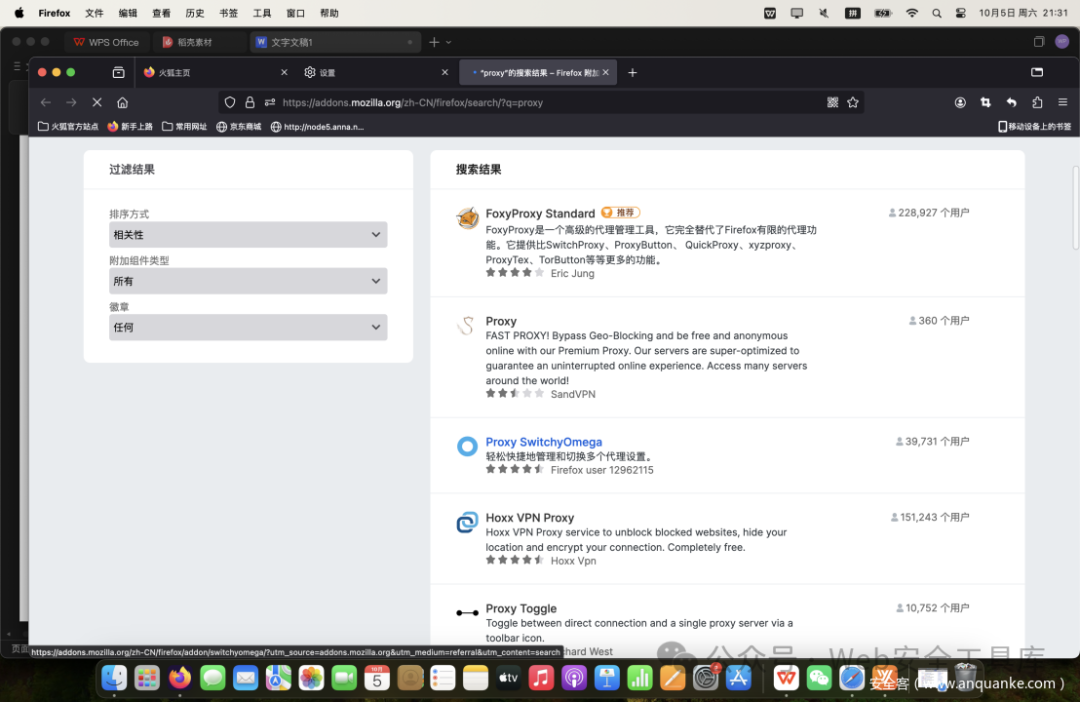This screenshot has height=702, width=1080.
Task: Open Wi-Fi status in menu bar
Action: point(912,13)
